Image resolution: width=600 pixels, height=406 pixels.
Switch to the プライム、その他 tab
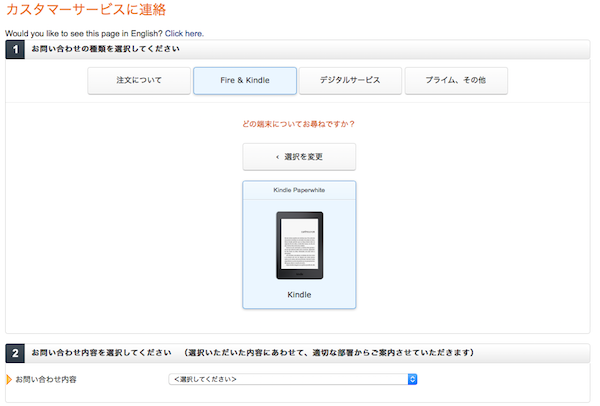click(456, 80)
